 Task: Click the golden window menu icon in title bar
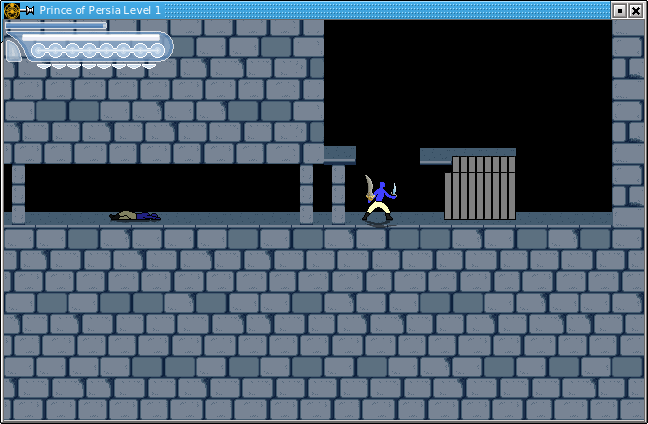pyautogui.click(x=12, y=11)
